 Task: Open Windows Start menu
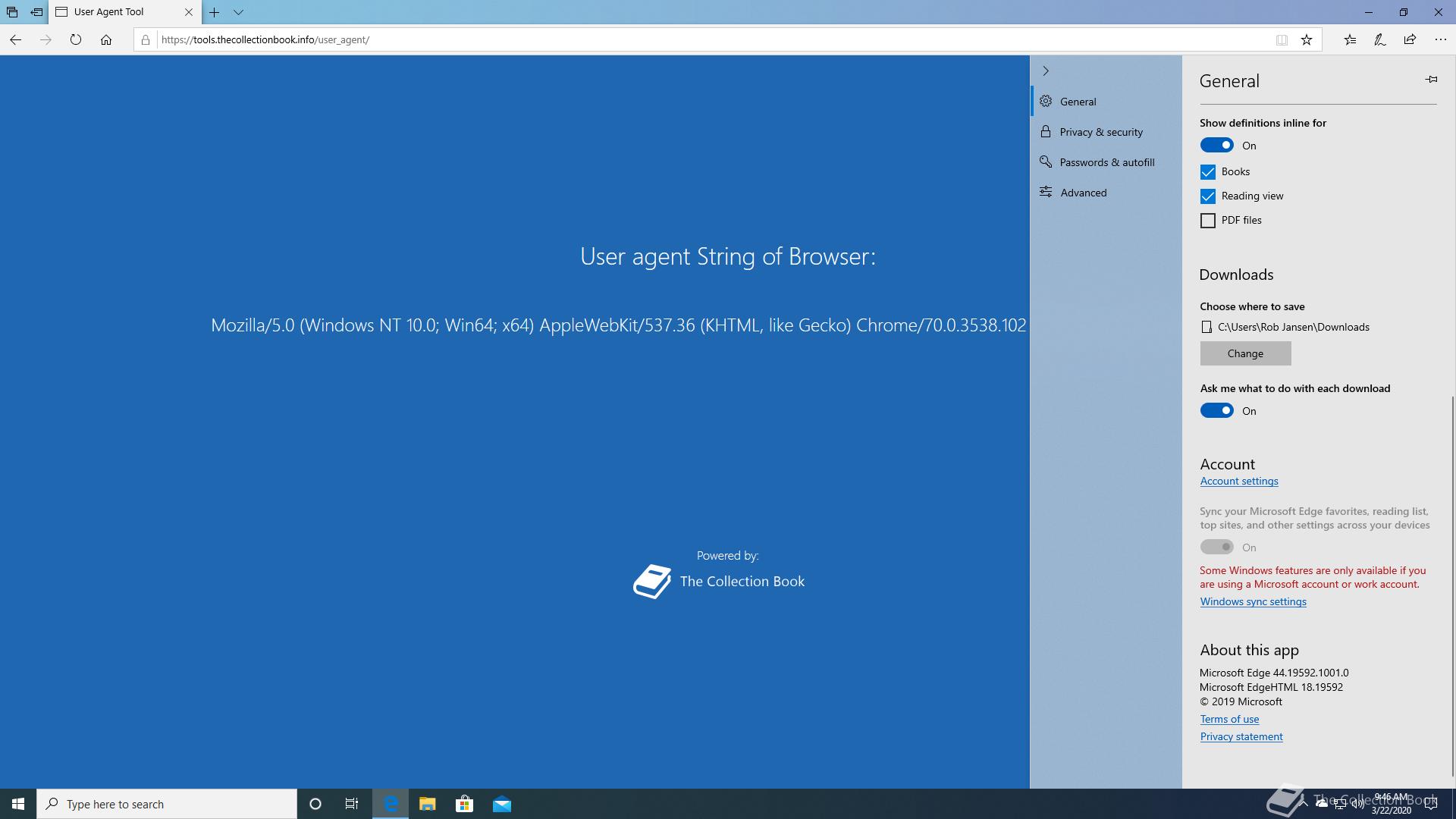18,804
